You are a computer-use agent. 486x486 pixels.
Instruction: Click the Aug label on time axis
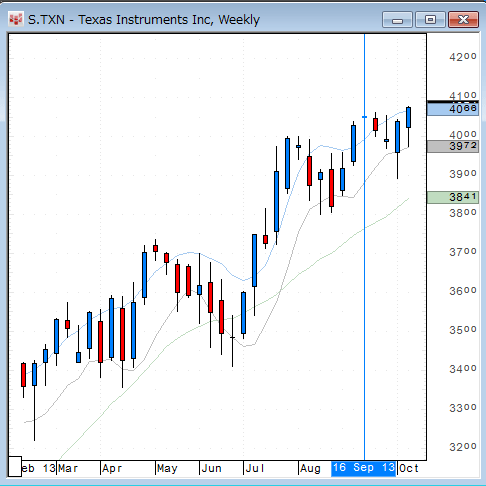pos(310,469)
